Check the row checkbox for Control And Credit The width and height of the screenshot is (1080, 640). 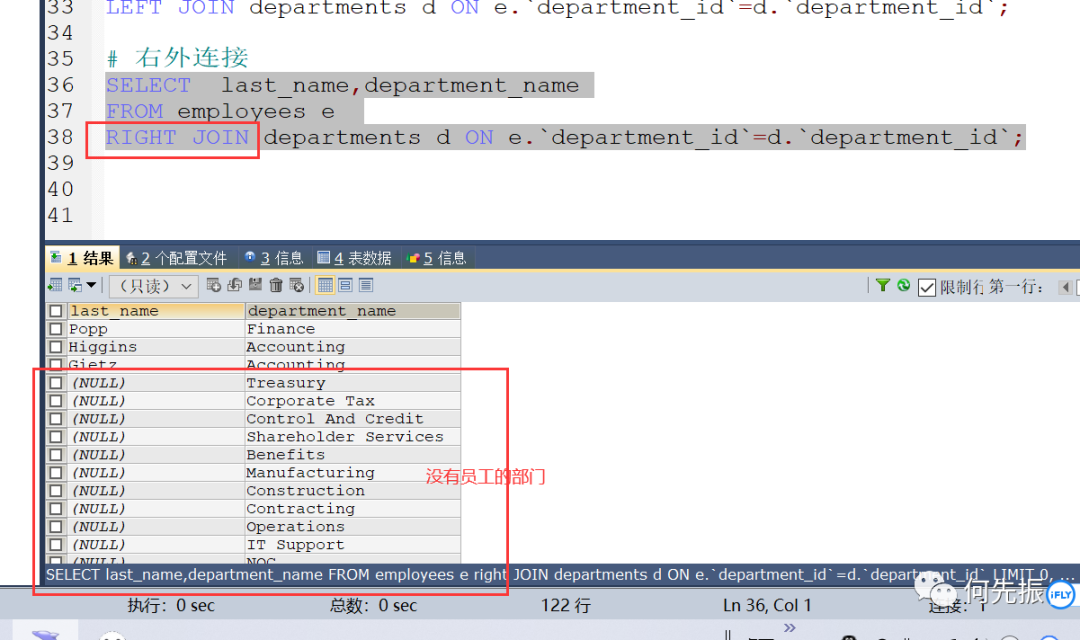(56, 419)
